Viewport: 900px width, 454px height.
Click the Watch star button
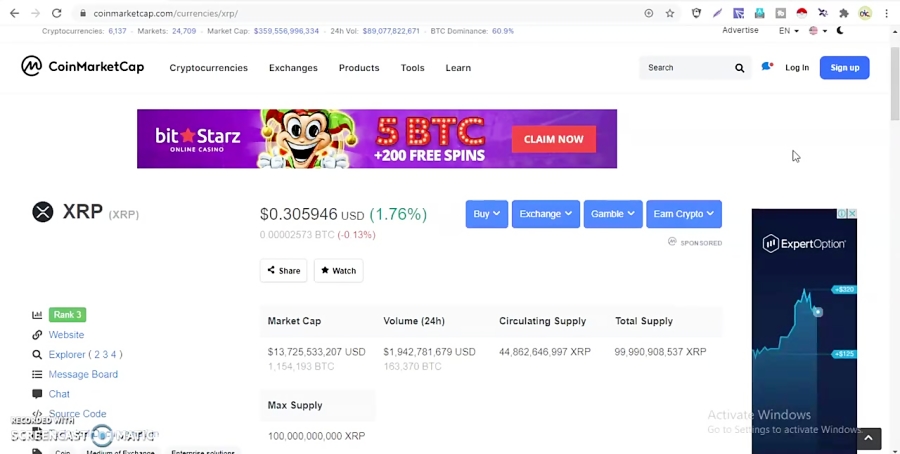point(339,270)
